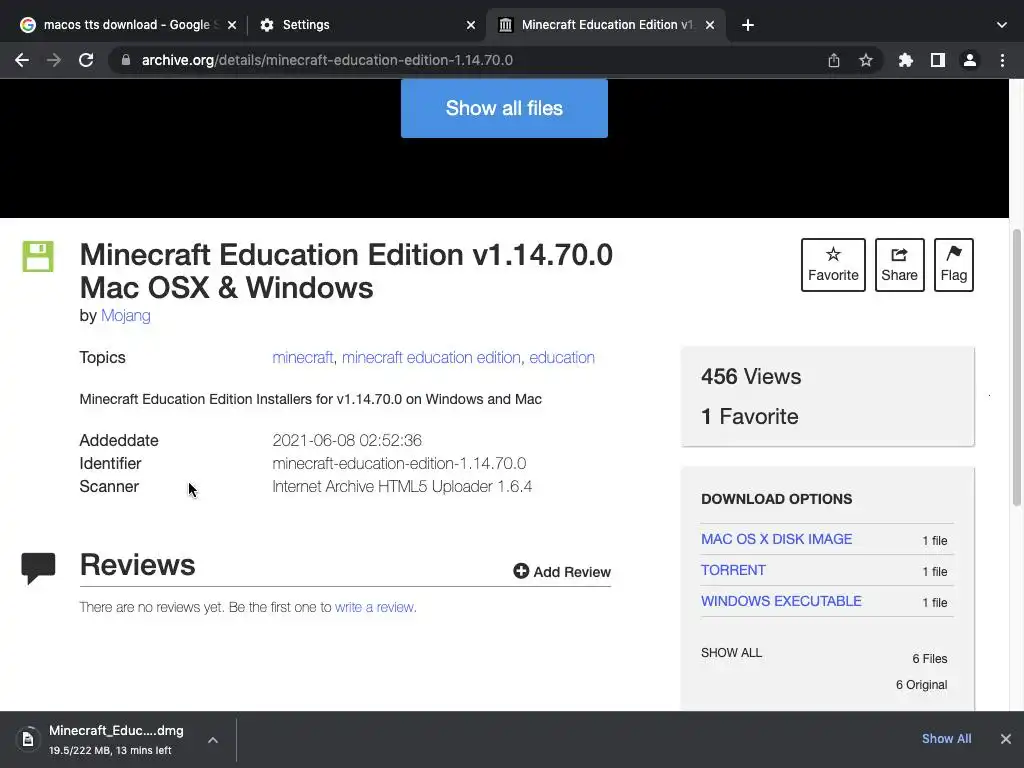Go back using the browser back arrow
The image size is (1024, 768).
(22, 60)
